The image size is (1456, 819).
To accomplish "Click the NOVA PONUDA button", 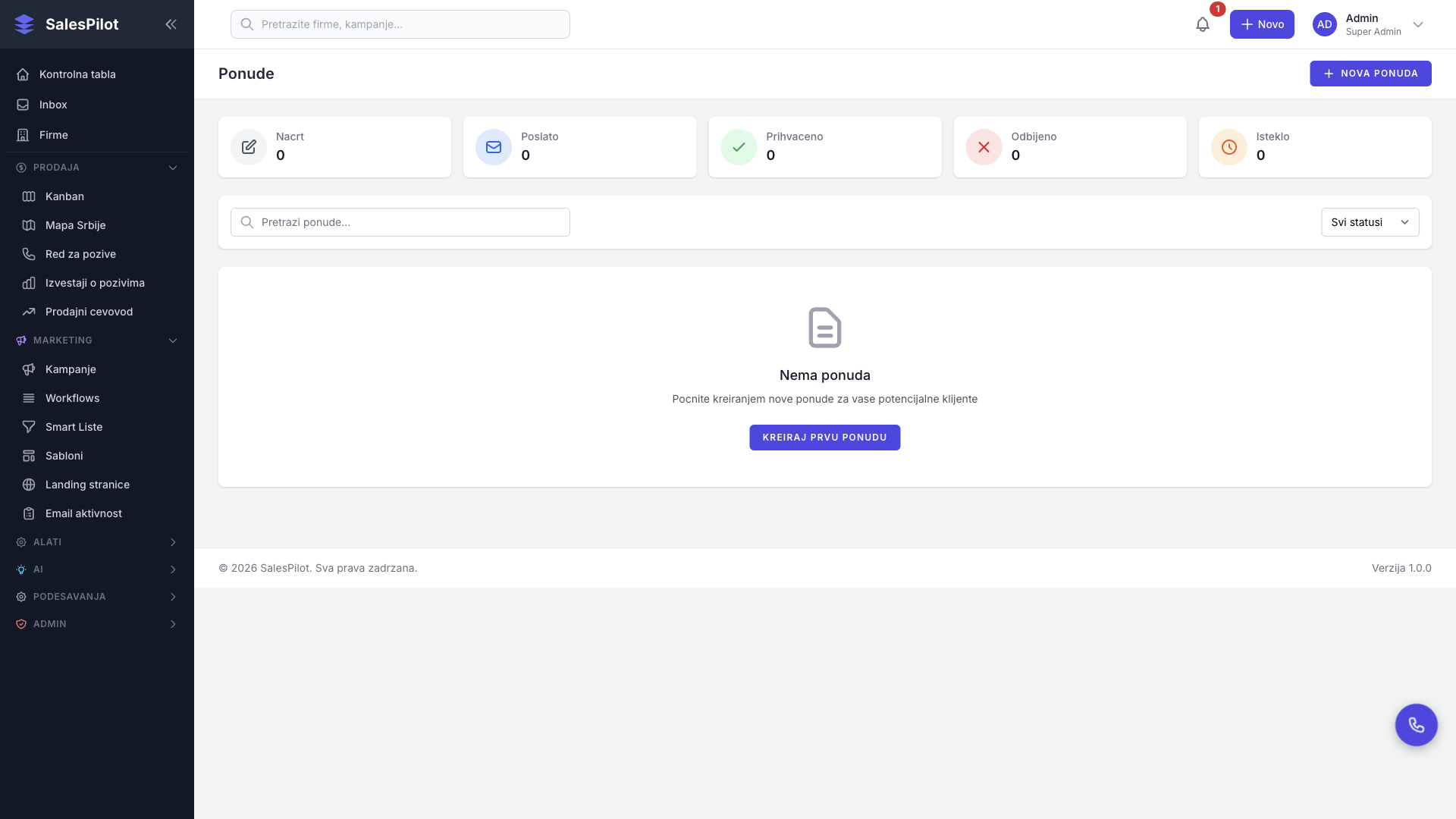I will (x=1370, y=74).
